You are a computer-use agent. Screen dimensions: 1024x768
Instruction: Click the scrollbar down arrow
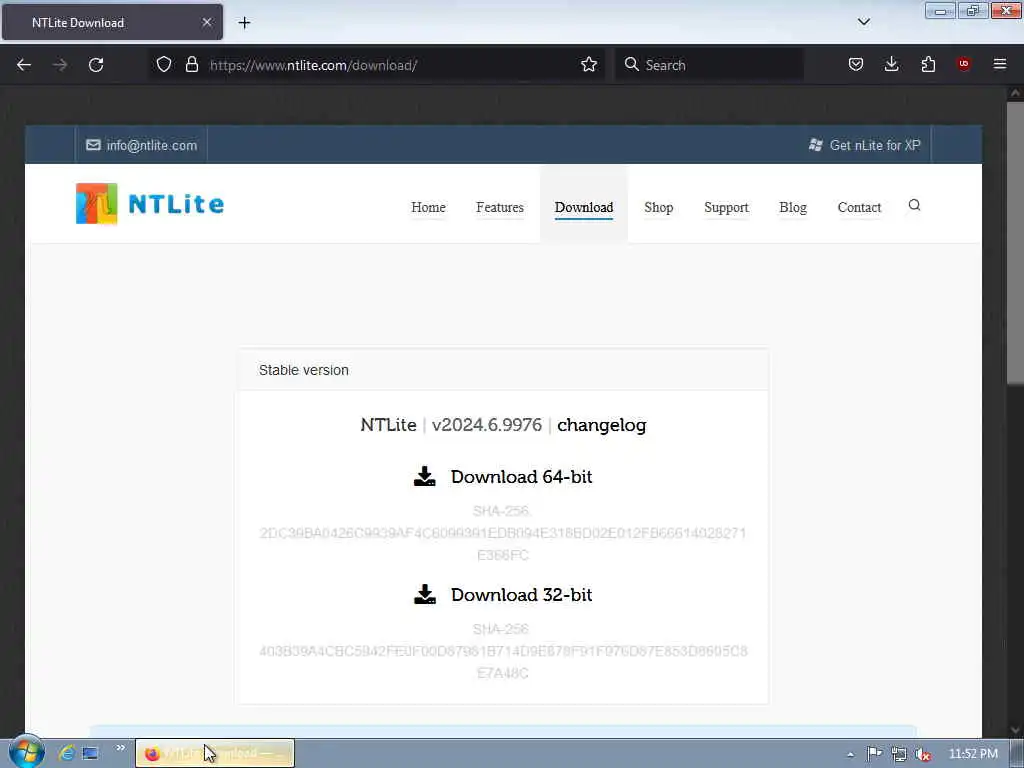click(x=1015, y=729)
